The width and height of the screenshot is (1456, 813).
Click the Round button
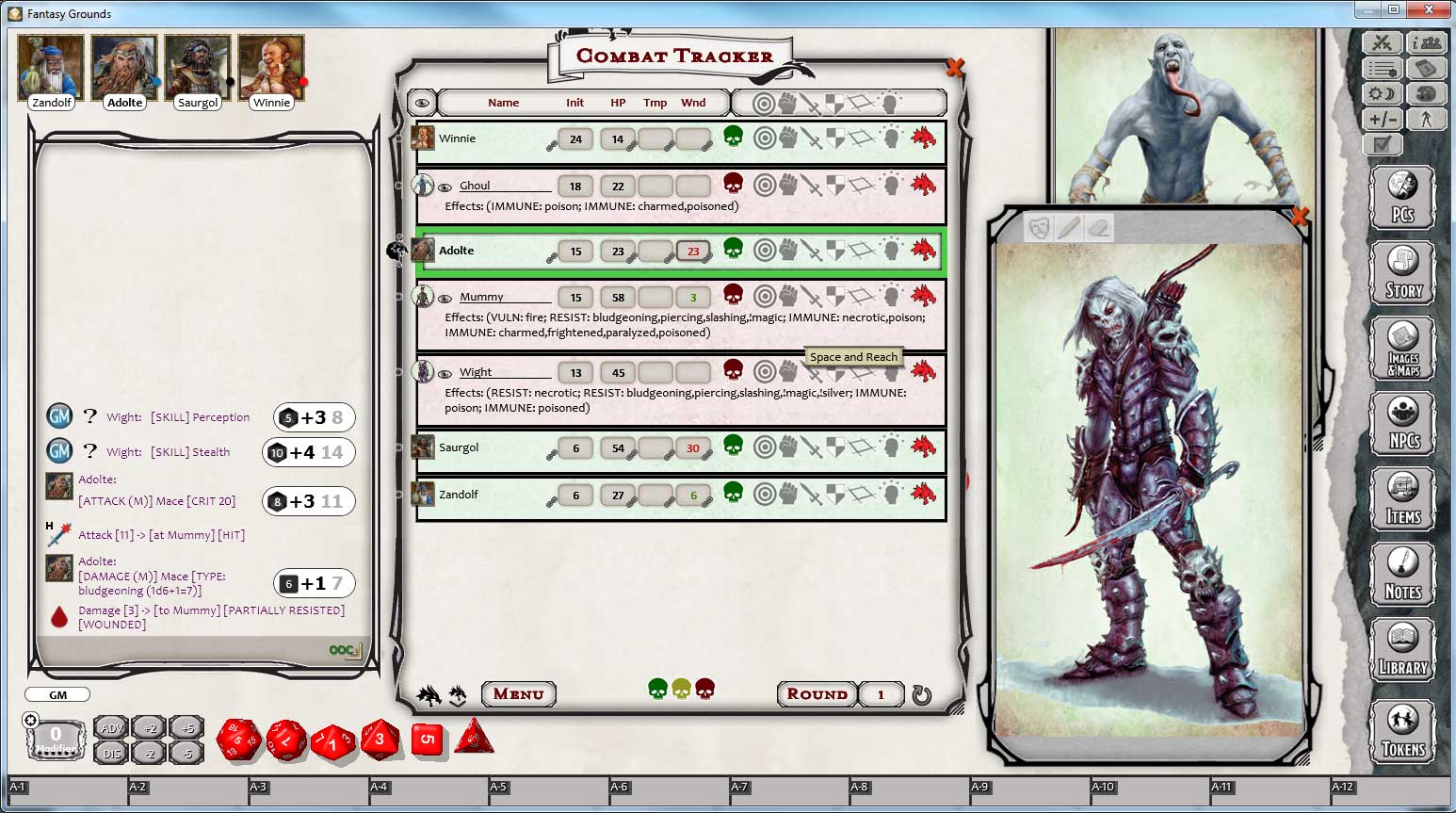[817, 694]
